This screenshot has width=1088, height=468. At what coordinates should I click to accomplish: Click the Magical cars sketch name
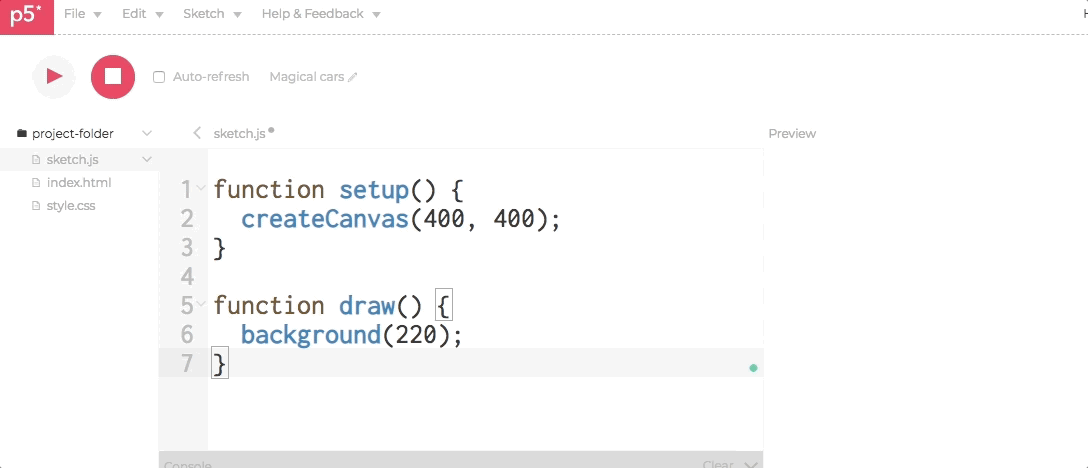click(x=306, y=77)
